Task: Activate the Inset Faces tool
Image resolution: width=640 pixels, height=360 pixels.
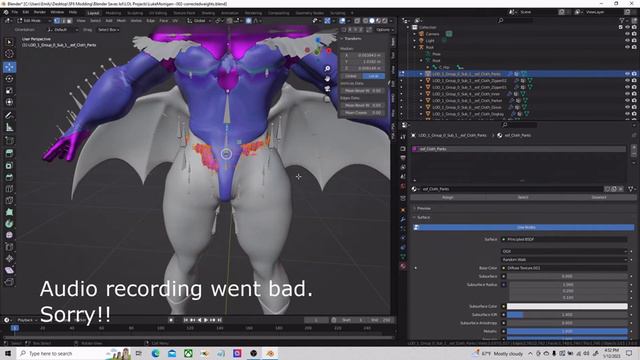Action: tap(9, 165)
